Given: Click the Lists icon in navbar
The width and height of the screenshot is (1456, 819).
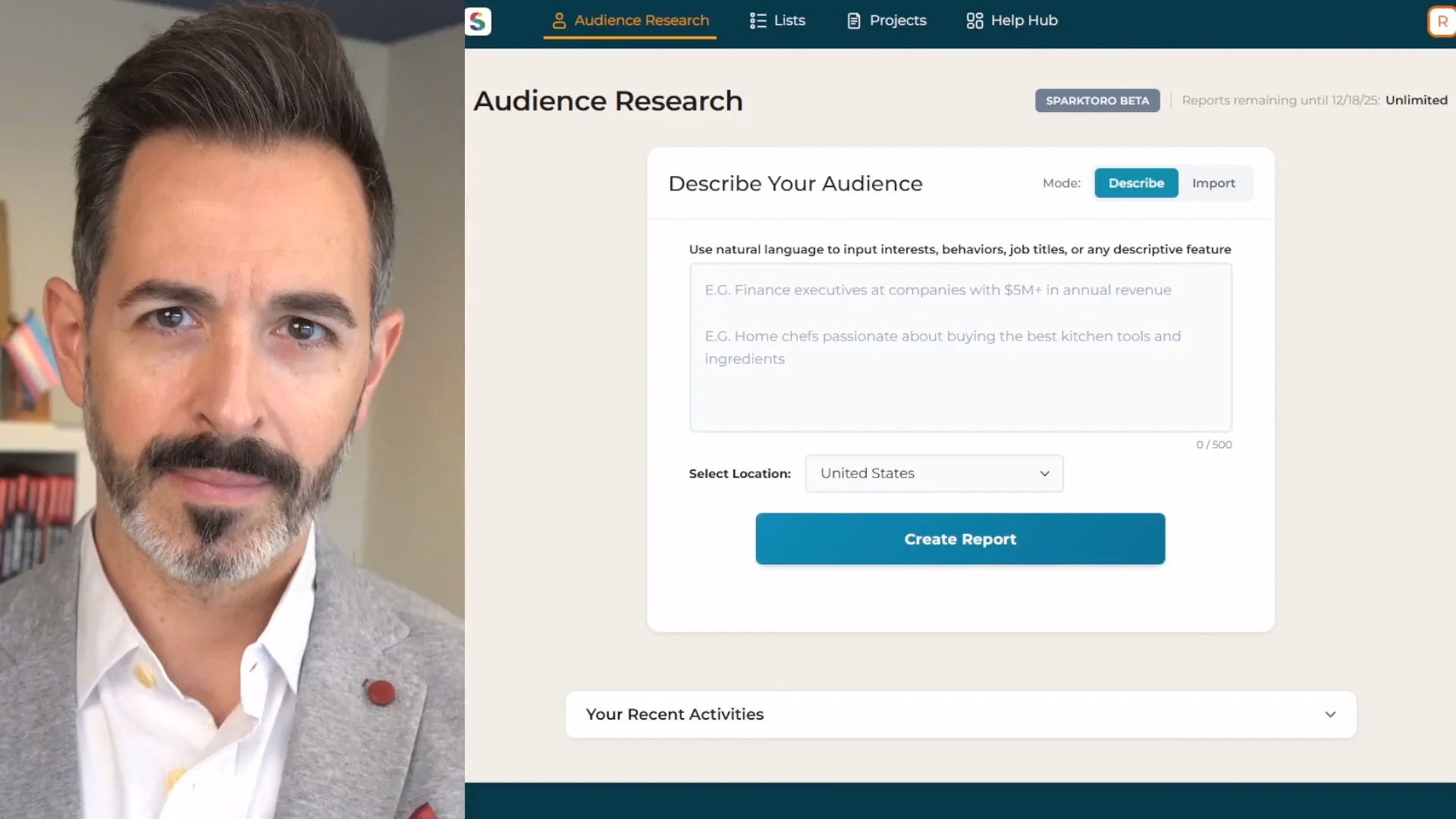Looking at the screenshot, I should tap(758, 20).
